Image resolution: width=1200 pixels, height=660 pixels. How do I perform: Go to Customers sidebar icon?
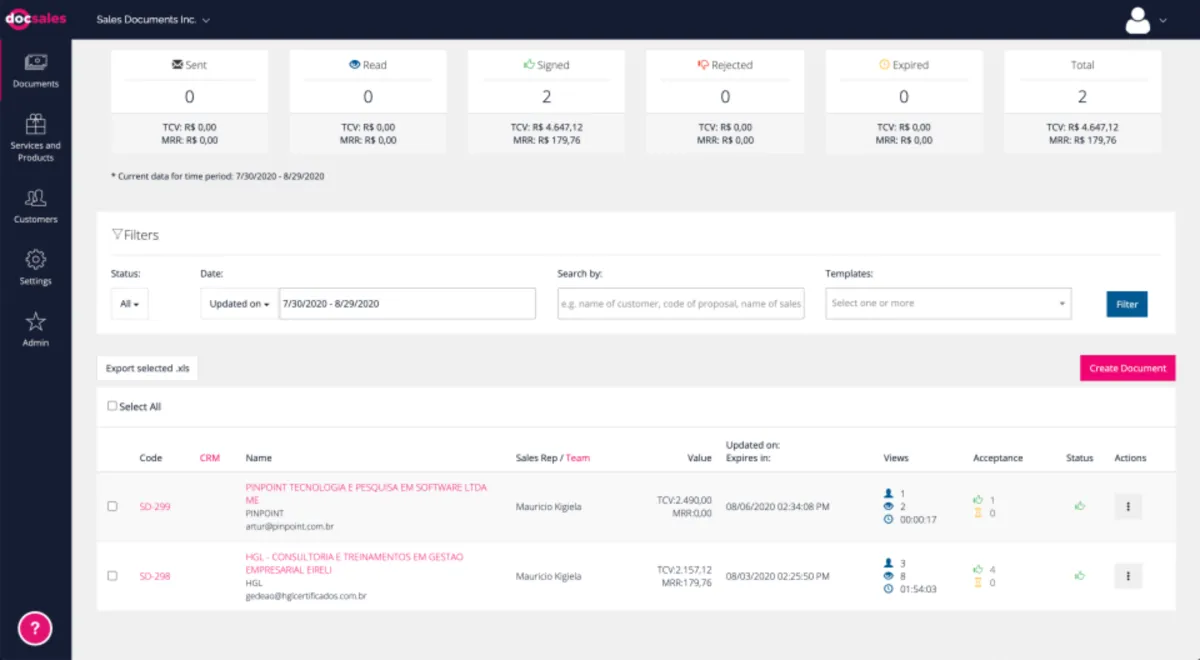[x=36, y=198]
